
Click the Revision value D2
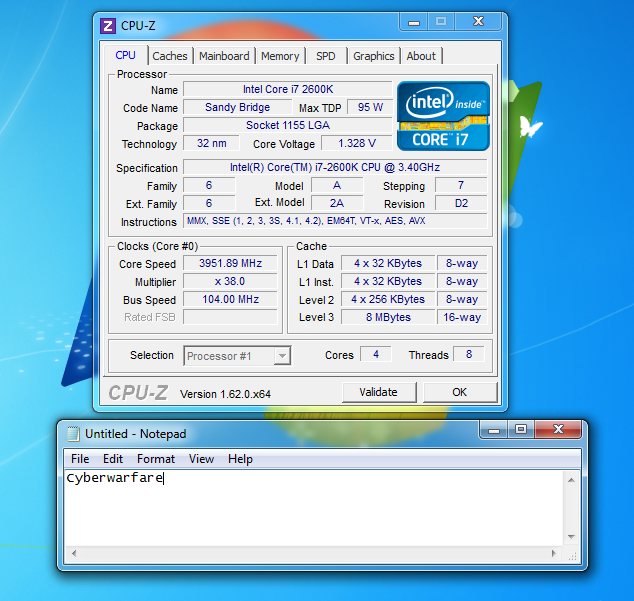(461, 203)
